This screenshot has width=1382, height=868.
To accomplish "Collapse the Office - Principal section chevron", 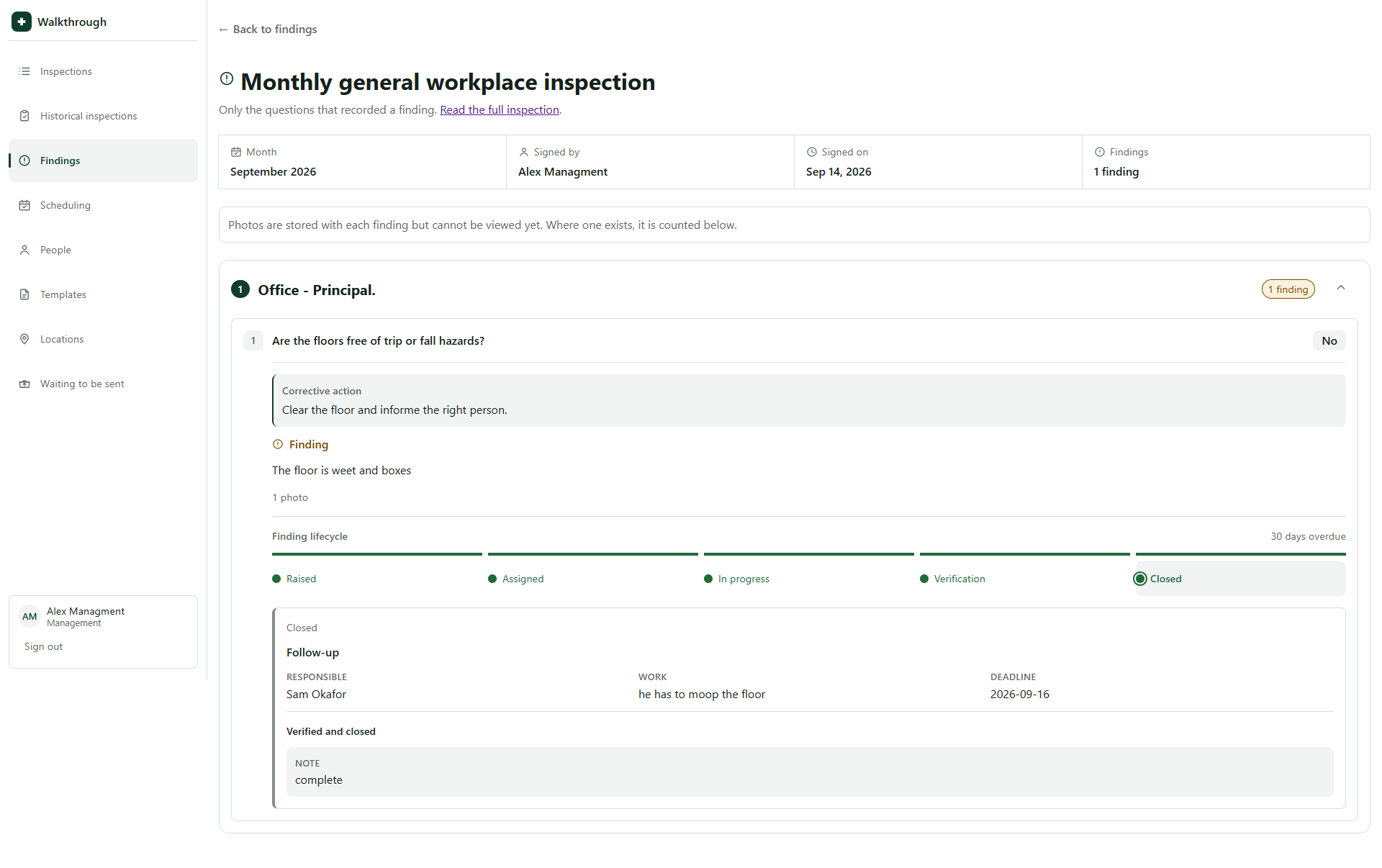I will coord(1341,288).
